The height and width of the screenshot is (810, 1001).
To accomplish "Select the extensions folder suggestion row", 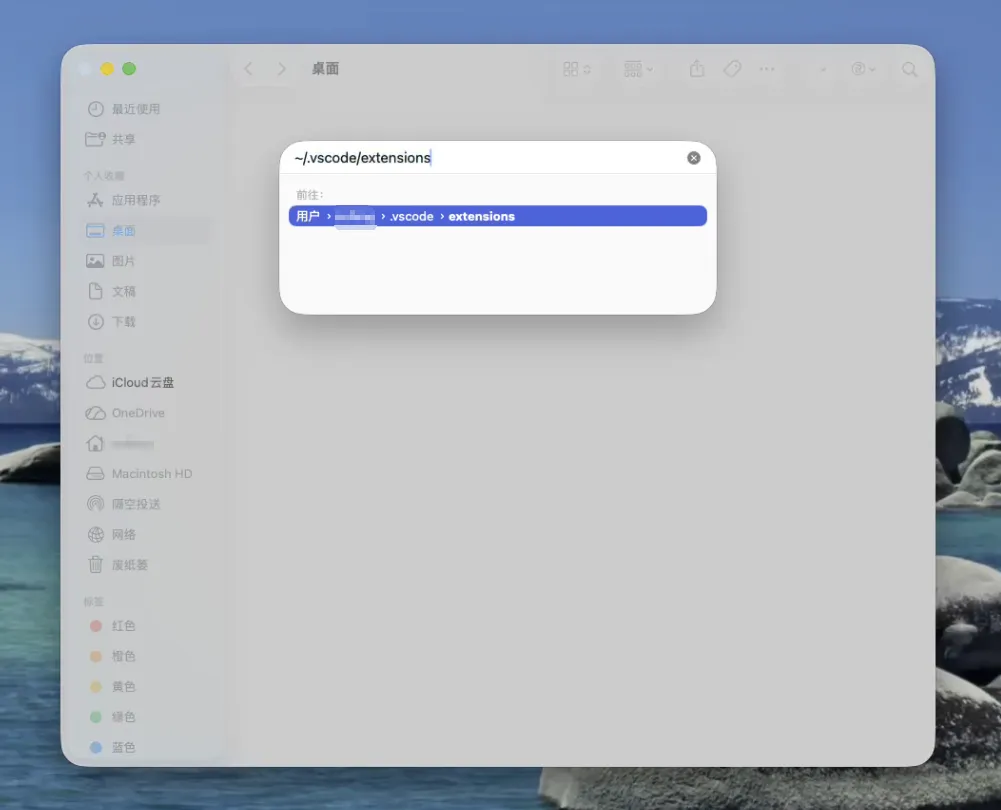I will pos(497,216).
